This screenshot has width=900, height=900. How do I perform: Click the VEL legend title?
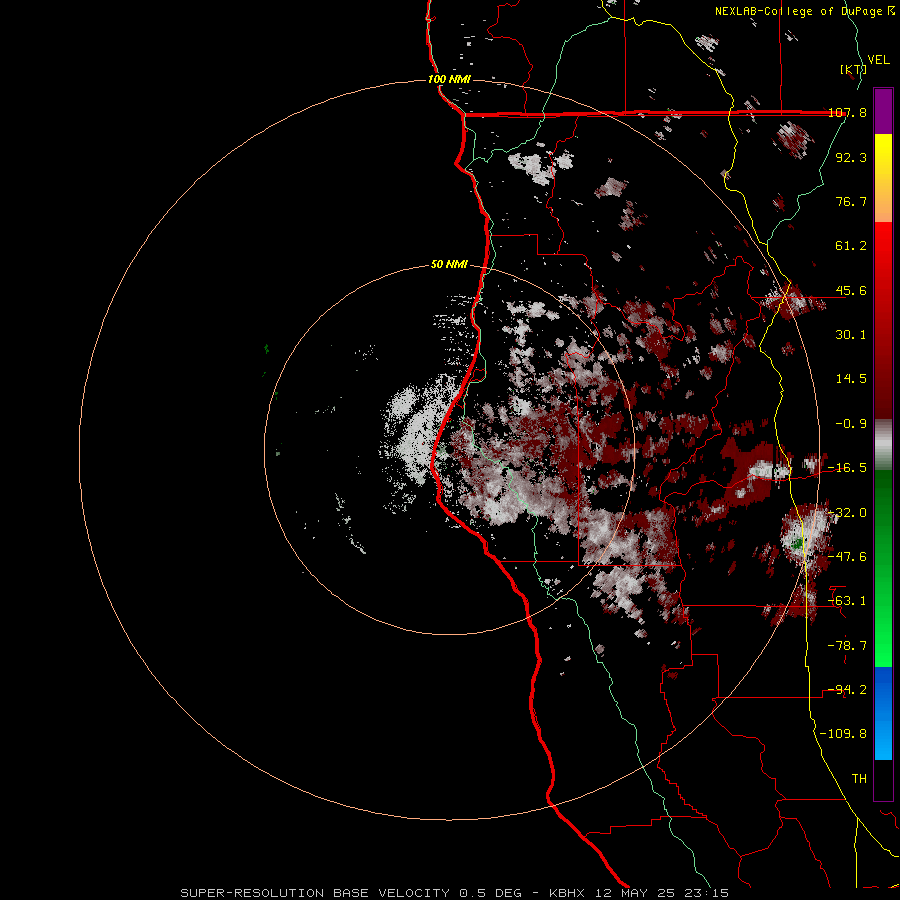pos(878,60)
